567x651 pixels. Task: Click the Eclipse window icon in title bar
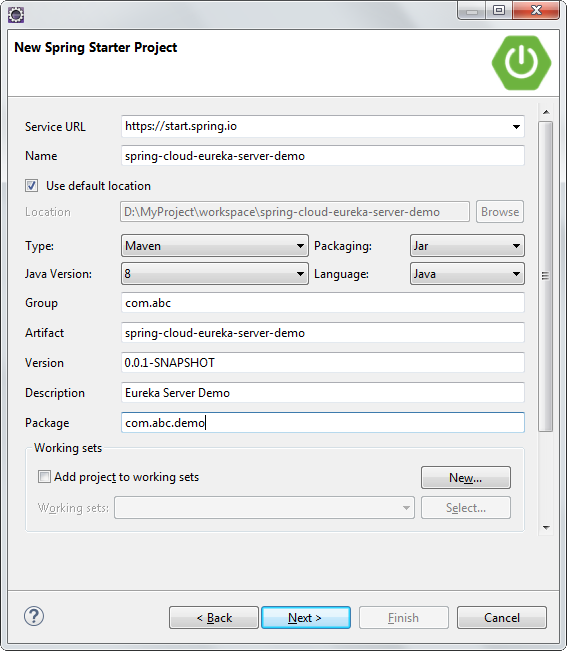pyautogui.click(x=16, y=15)
